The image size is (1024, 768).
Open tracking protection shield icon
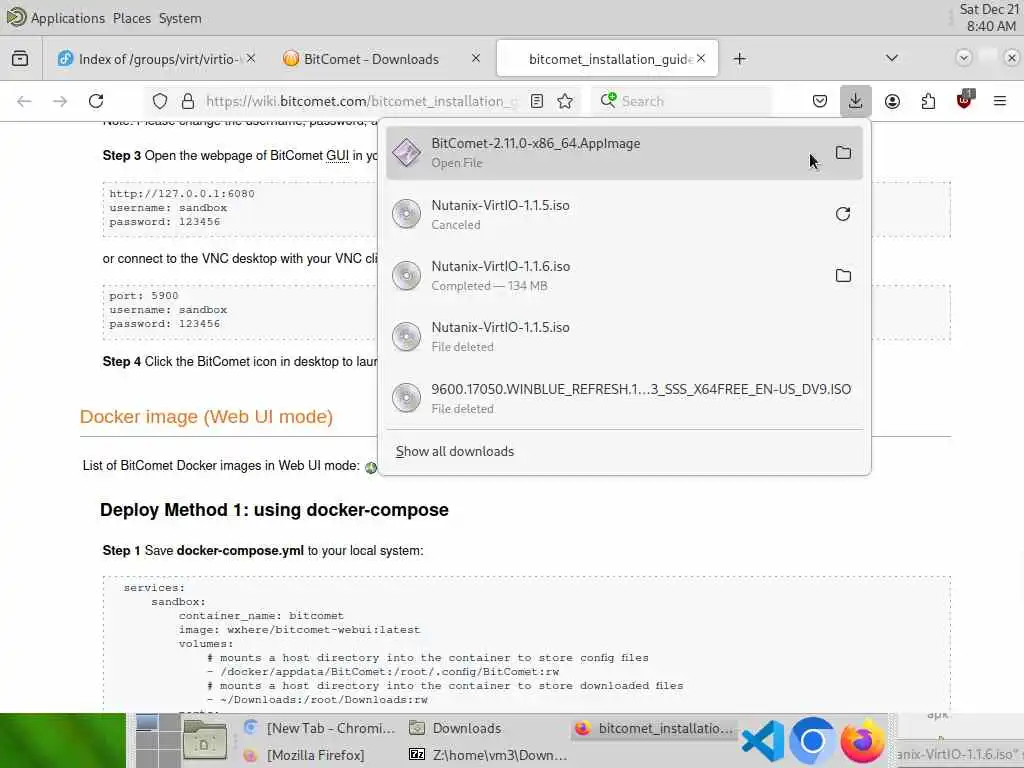[160, 101]
